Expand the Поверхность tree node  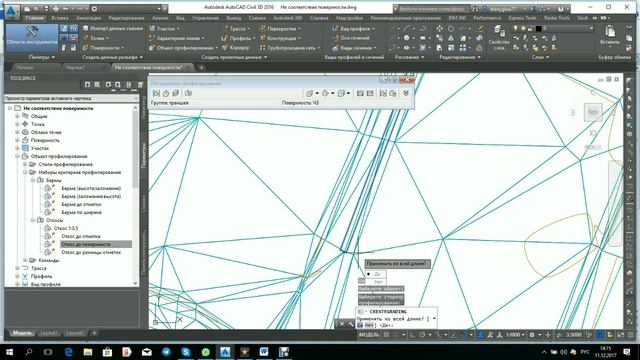(x=18, y=140)
